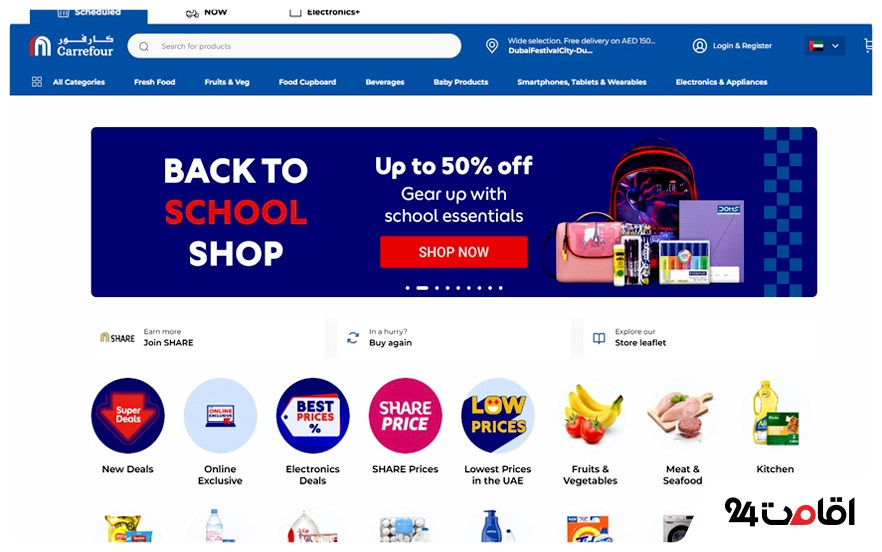Click the Search for products field
Image resolution: width=882 pixels, height=552 pixels.
pyautogui.click(x=294, y=46)
